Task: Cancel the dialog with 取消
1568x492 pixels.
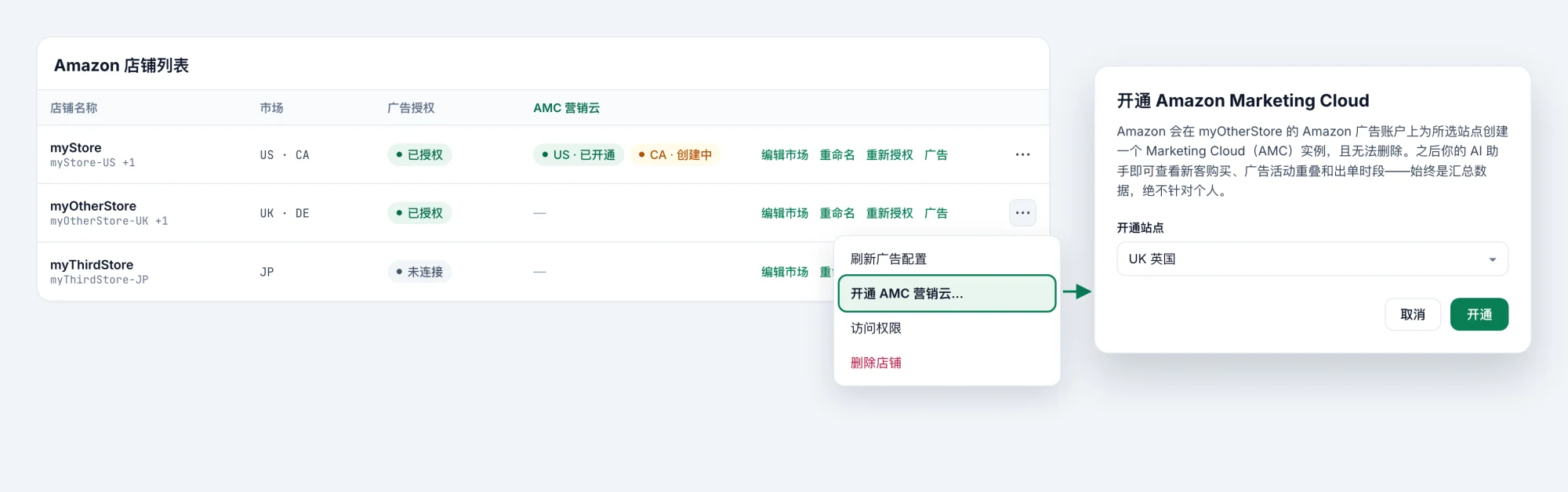Action: tap(1413, 314)
